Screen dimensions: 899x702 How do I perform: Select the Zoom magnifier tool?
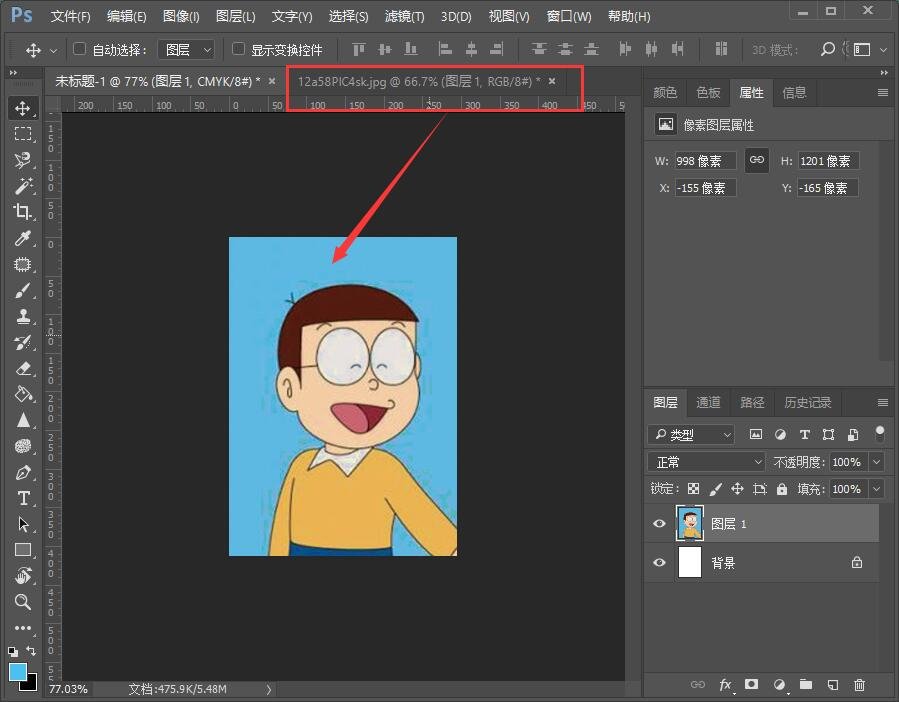point(22,602)
